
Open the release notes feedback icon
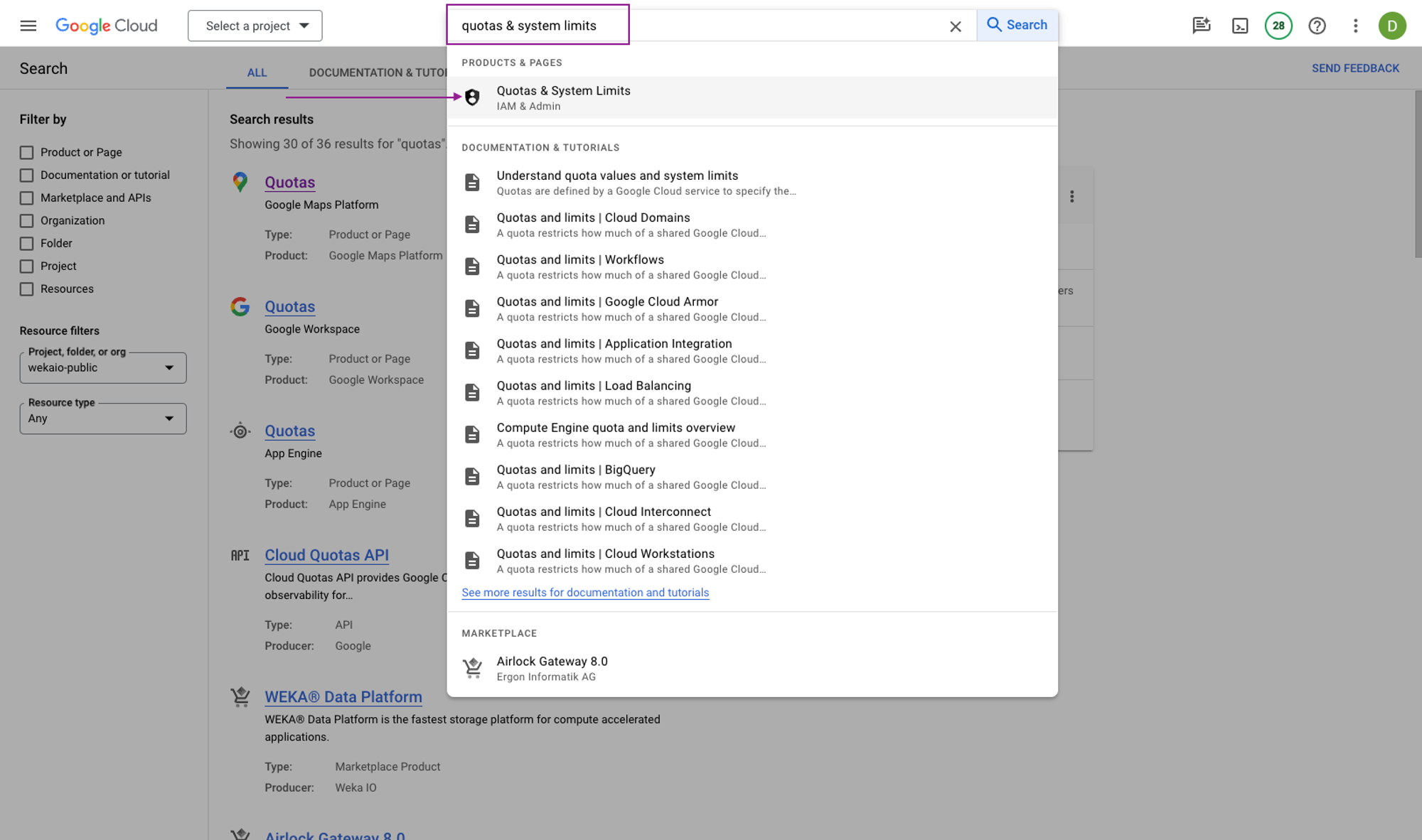[1201, 26]
